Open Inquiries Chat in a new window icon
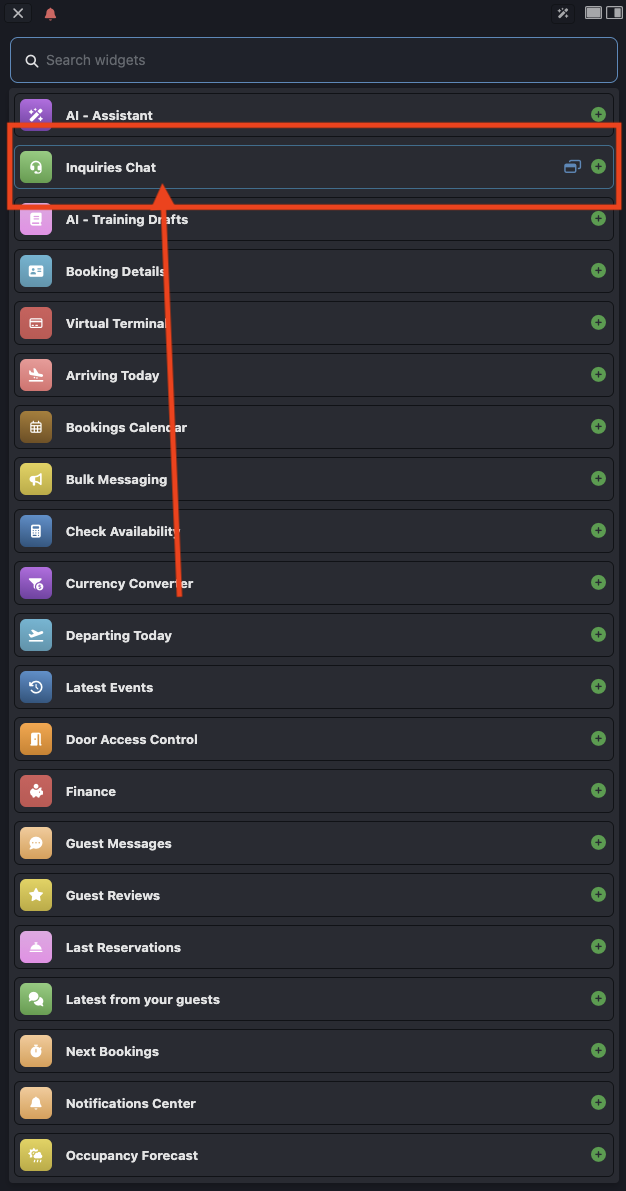Viewport: 626px width, 1191px height. (x=572, y=166)
